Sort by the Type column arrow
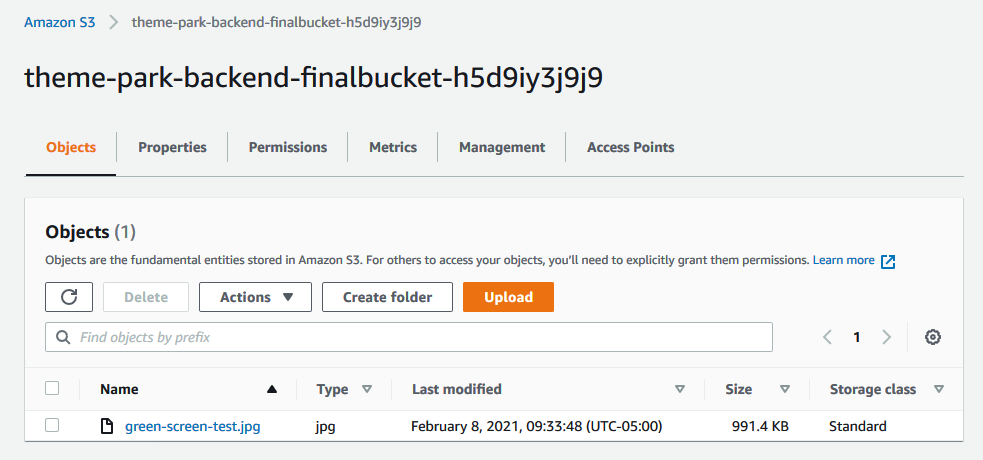 [x=367, y=389]
